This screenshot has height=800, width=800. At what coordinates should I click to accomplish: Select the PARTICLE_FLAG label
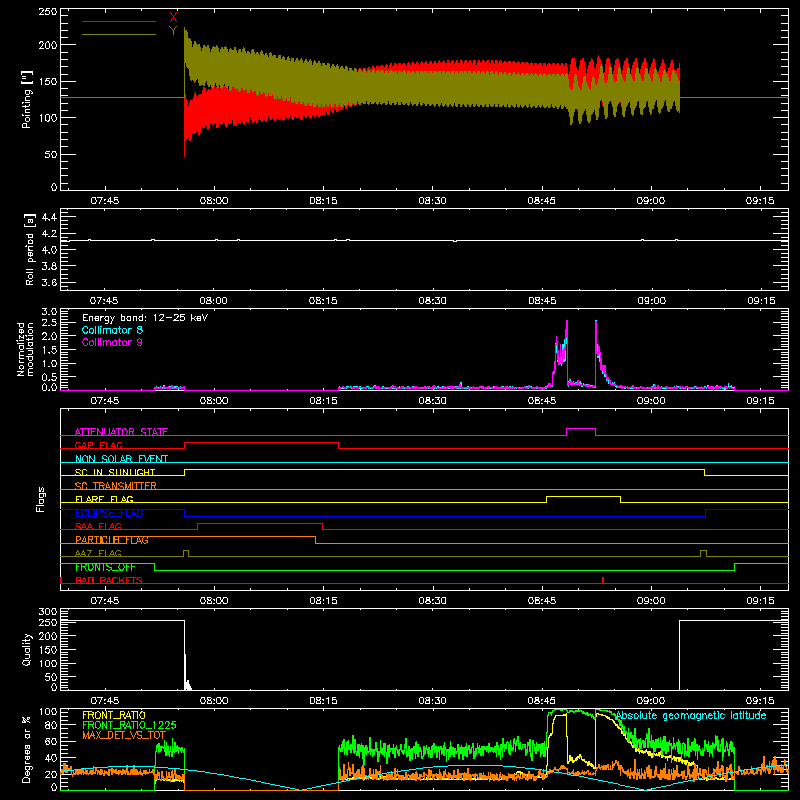(112, 540)
